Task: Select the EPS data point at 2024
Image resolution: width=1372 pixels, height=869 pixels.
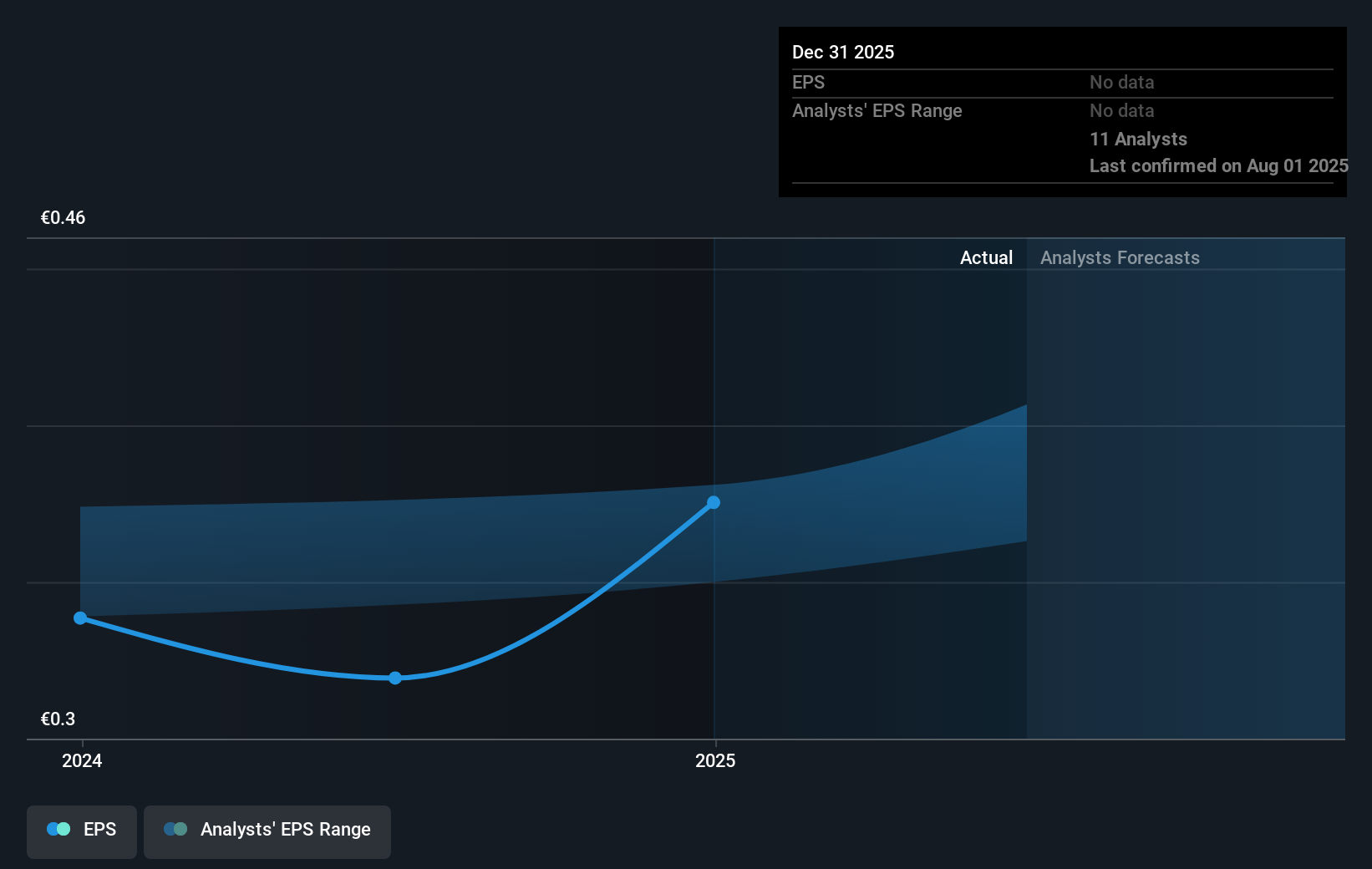Action: [x=80, y=618]
